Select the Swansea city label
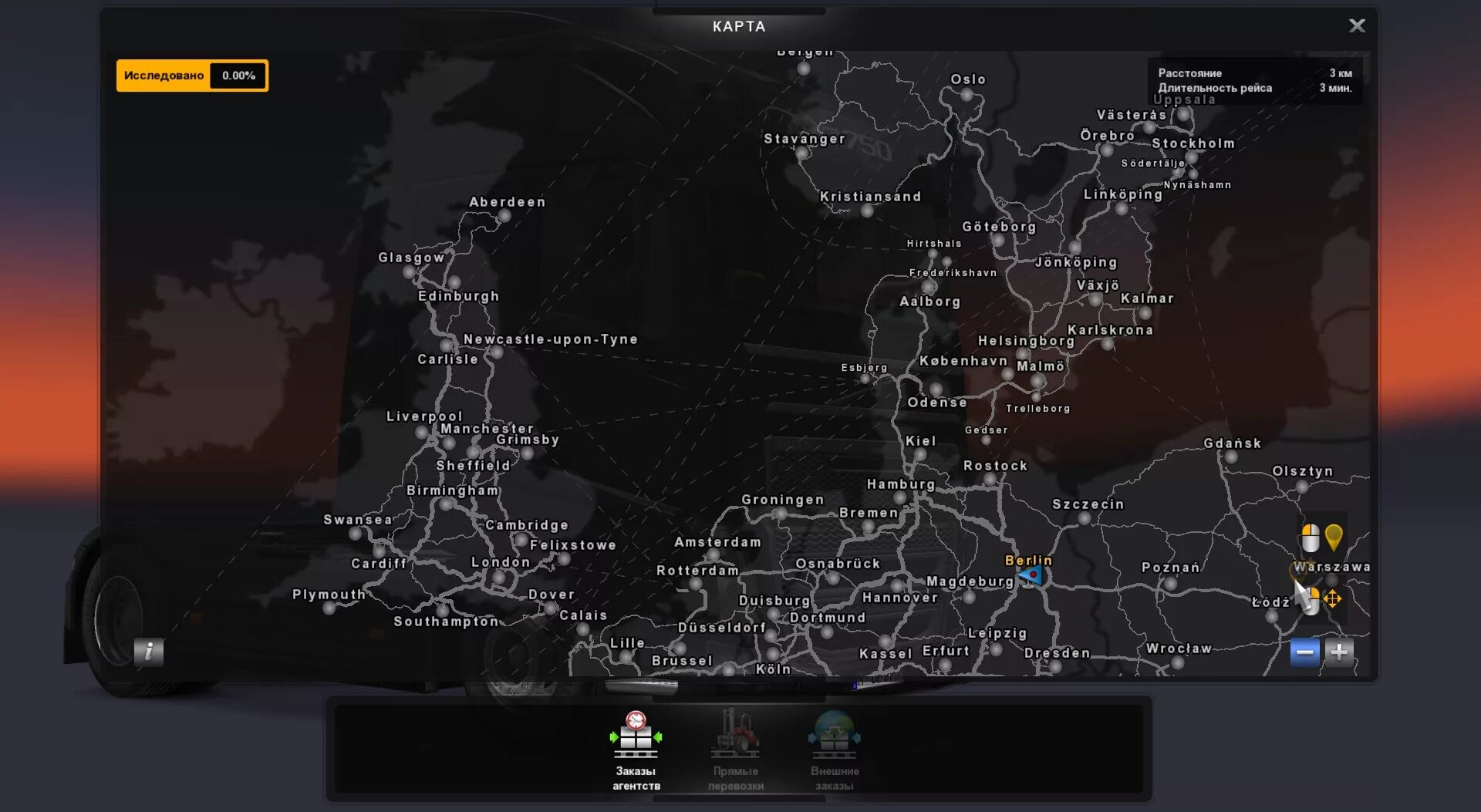Image resolution: width=1481 pixels, height=812 pixels. (358, 520)
